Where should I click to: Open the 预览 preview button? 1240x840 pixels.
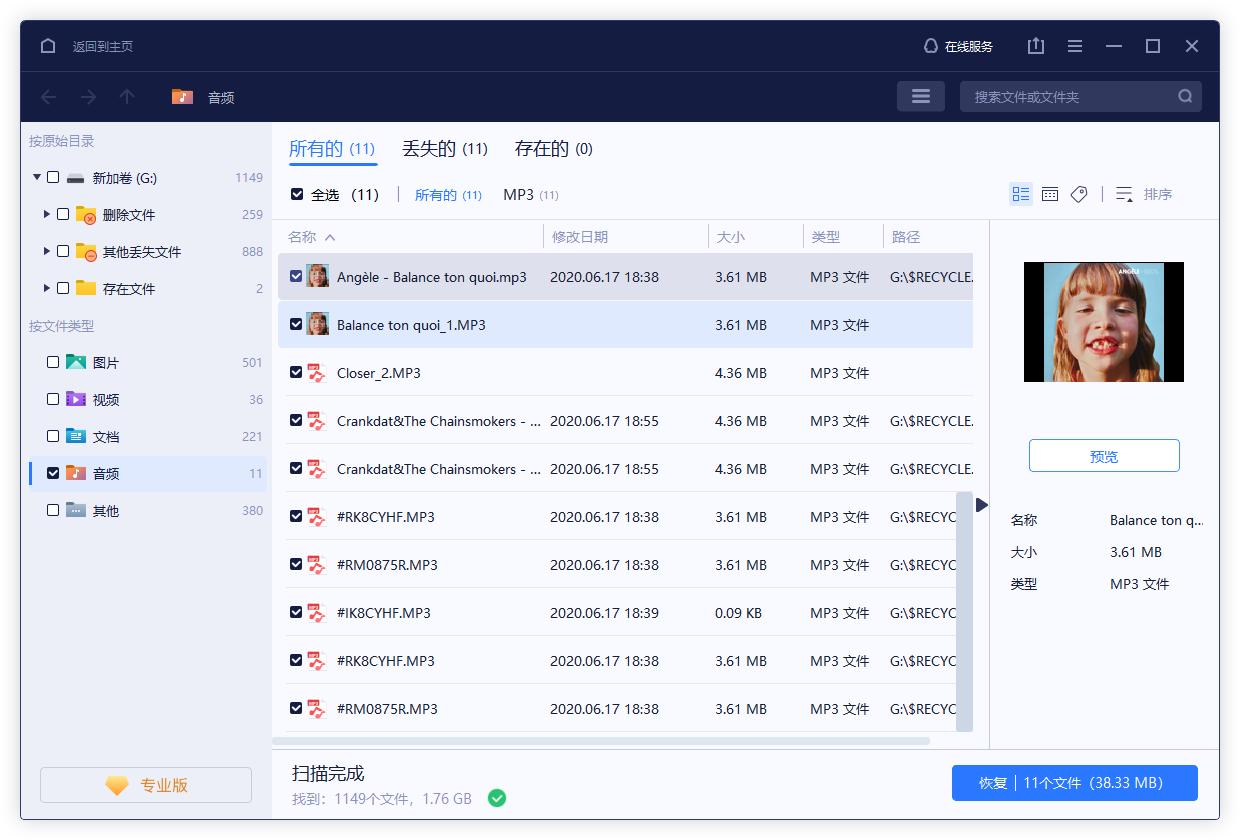pos(1103,455)
